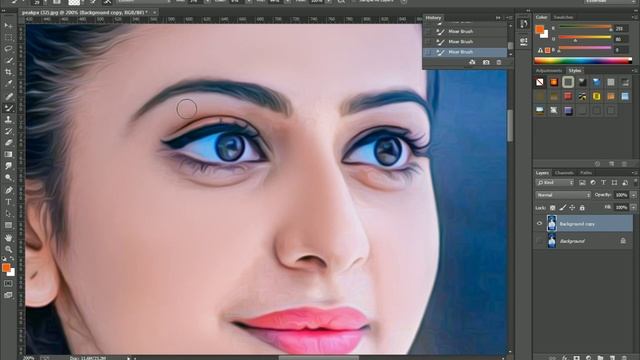Open the Color panel flyout menu
Viewport: 640px width, 360px height.
(x=635, y=17)
